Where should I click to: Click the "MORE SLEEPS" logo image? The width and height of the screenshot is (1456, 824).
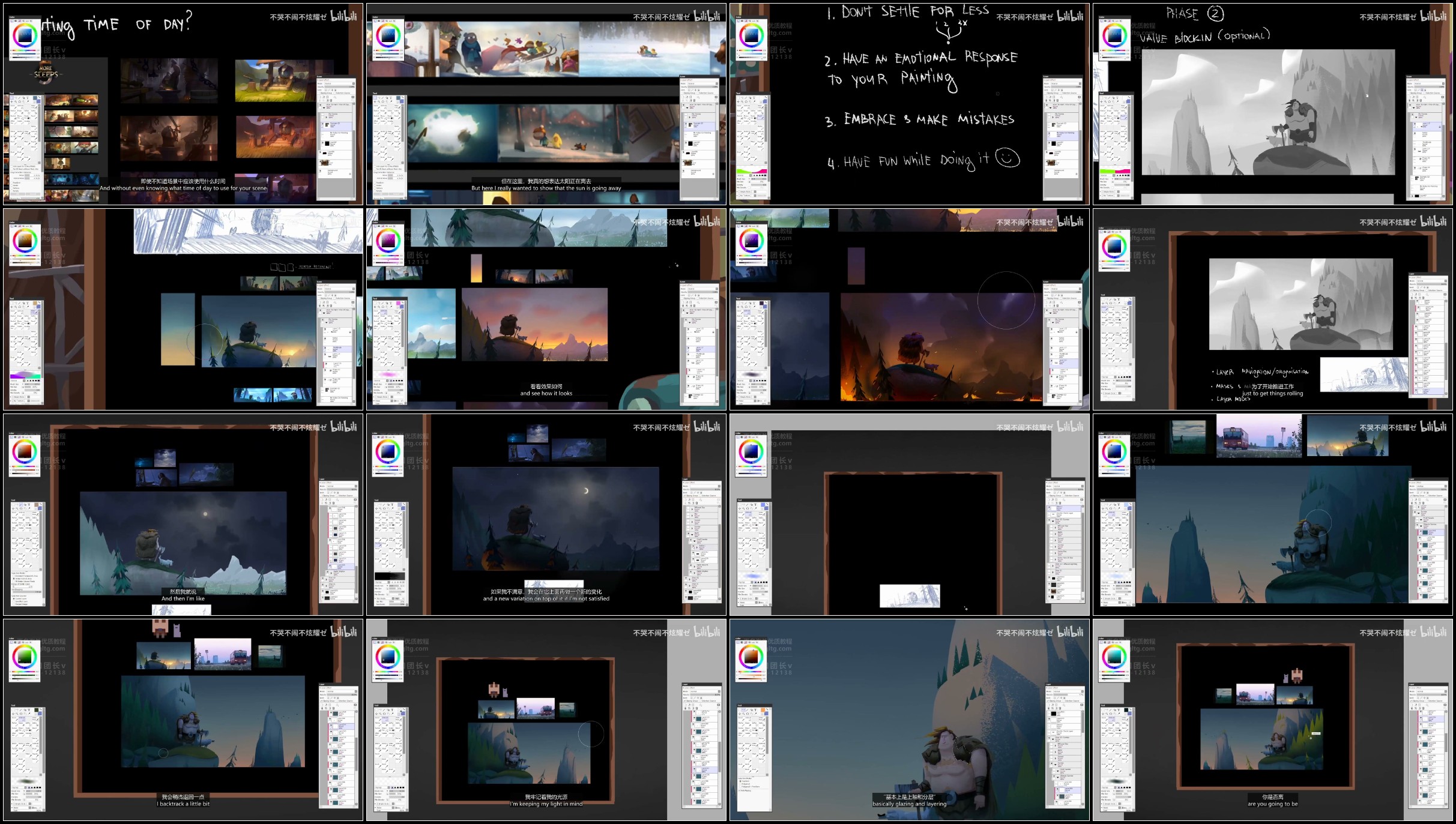[x=46, y=73]
